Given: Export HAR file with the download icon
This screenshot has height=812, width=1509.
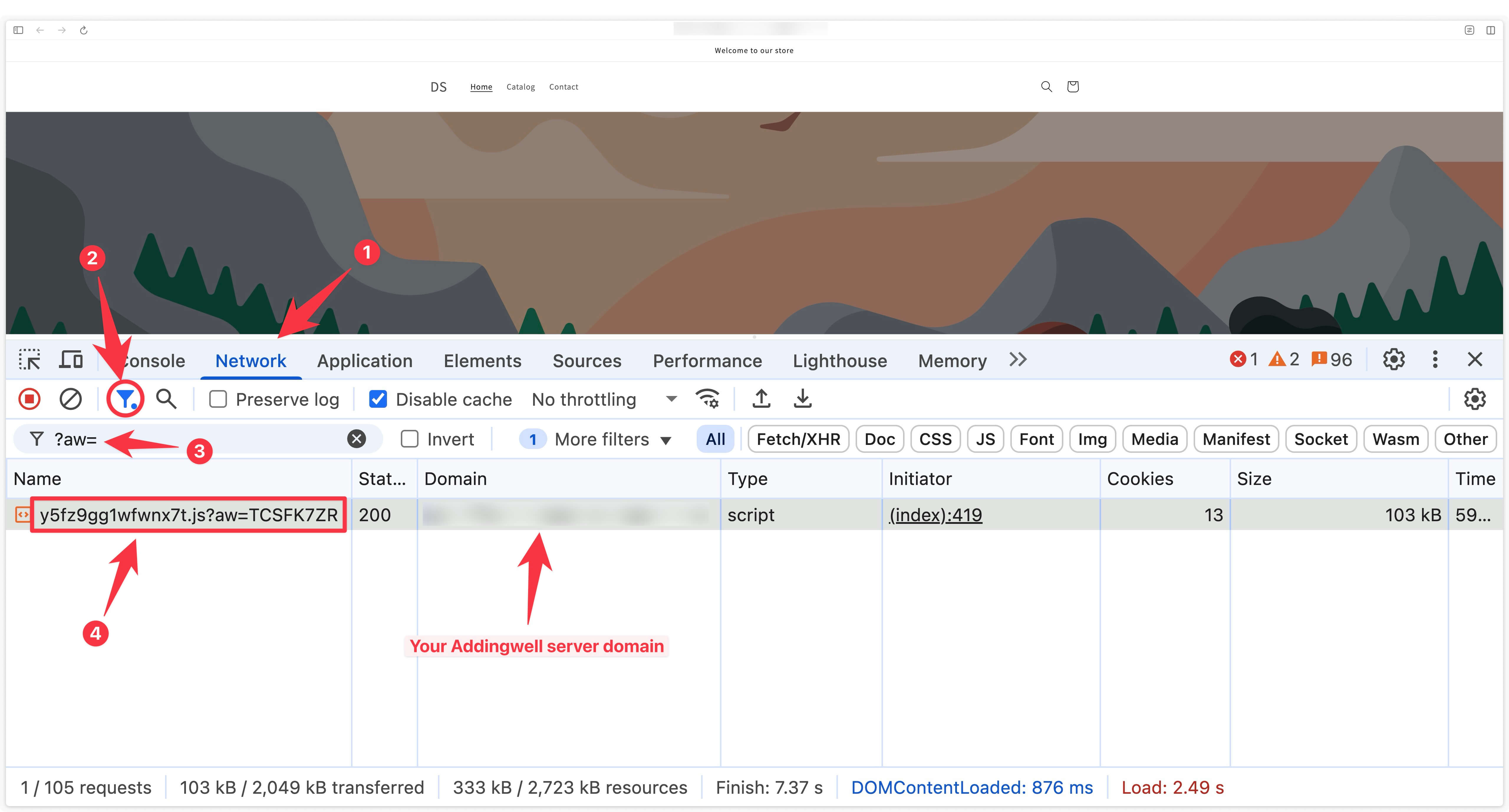Looking at the screenshot, I should 803,399.
